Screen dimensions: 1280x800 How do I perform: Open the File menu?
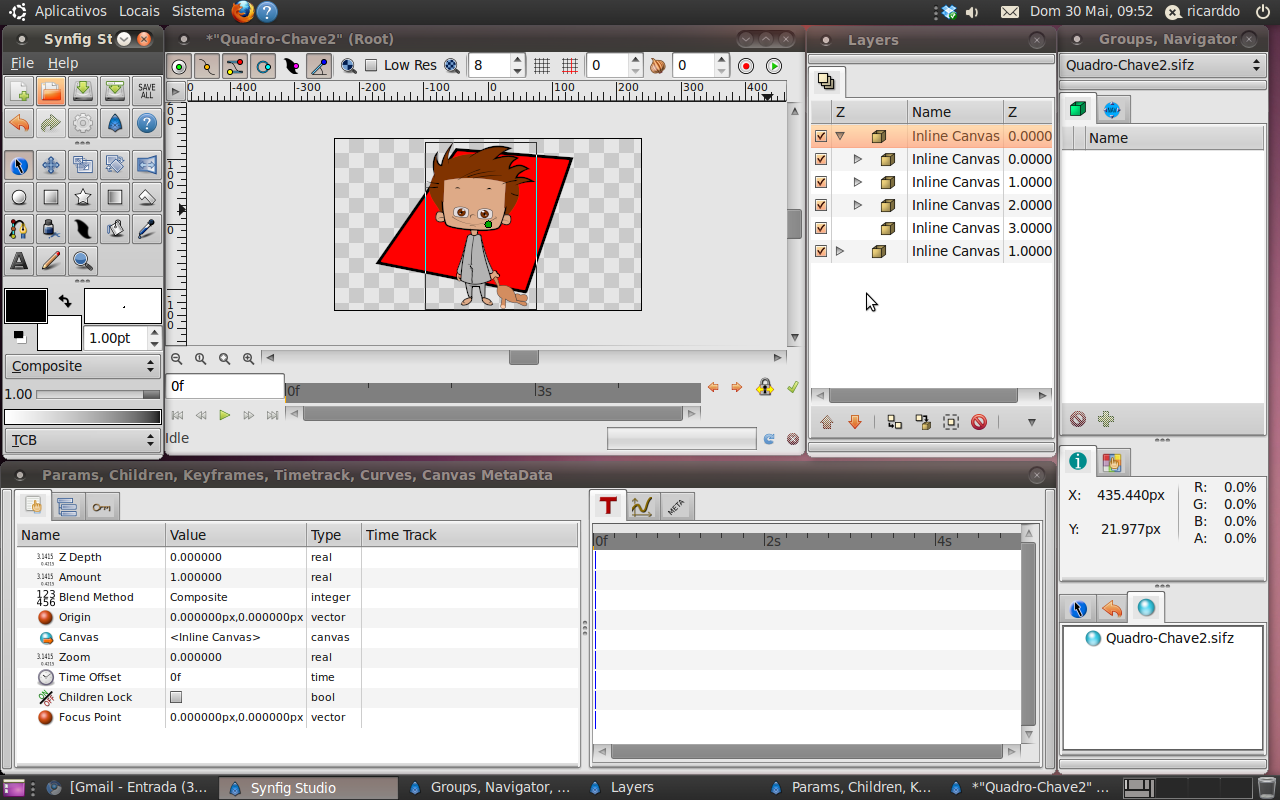point(22,63)
